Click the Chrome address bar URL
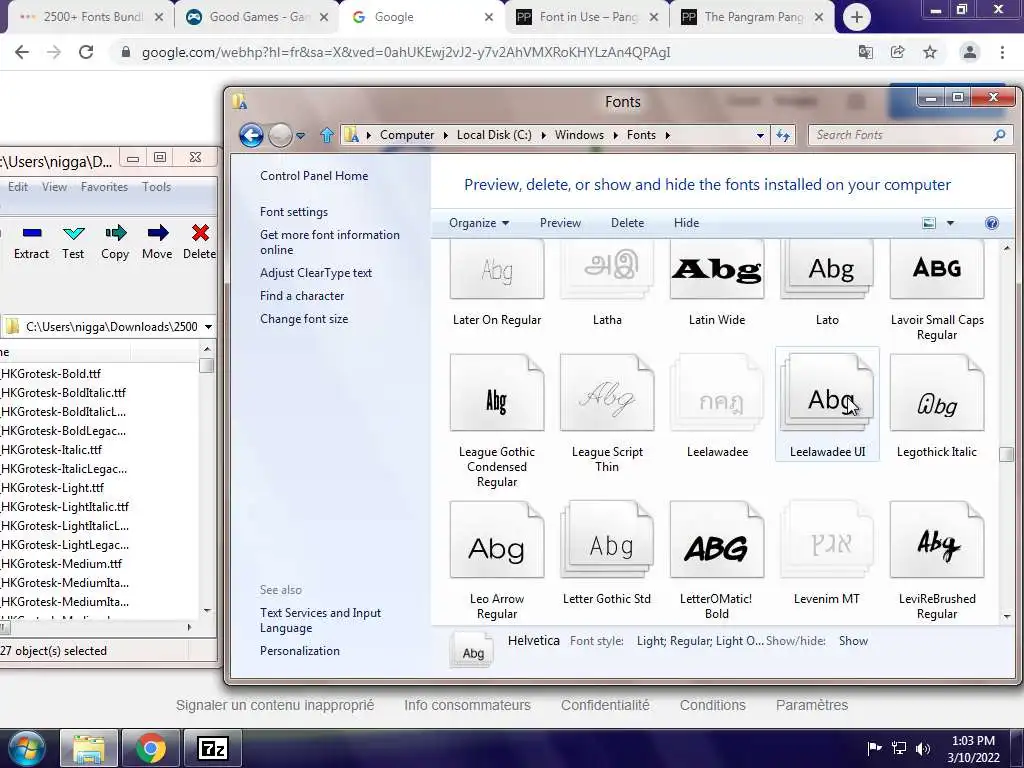Screen dimensions: 1024x768 [406, 52]
